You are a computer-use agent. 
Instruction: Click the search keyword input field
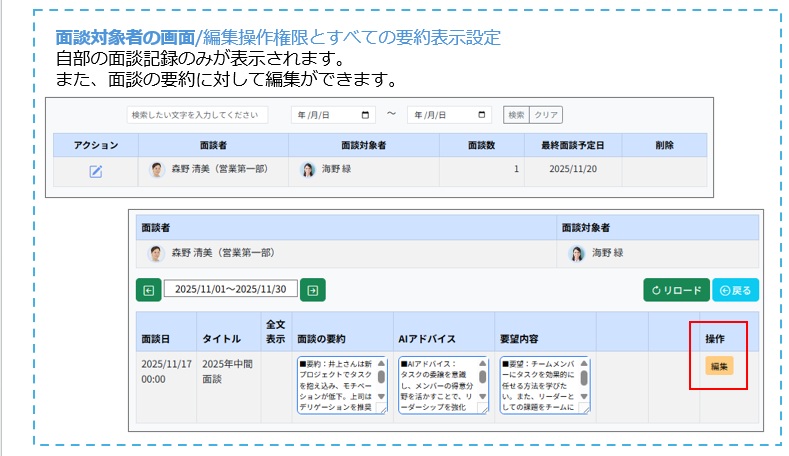tap(197, 115)
